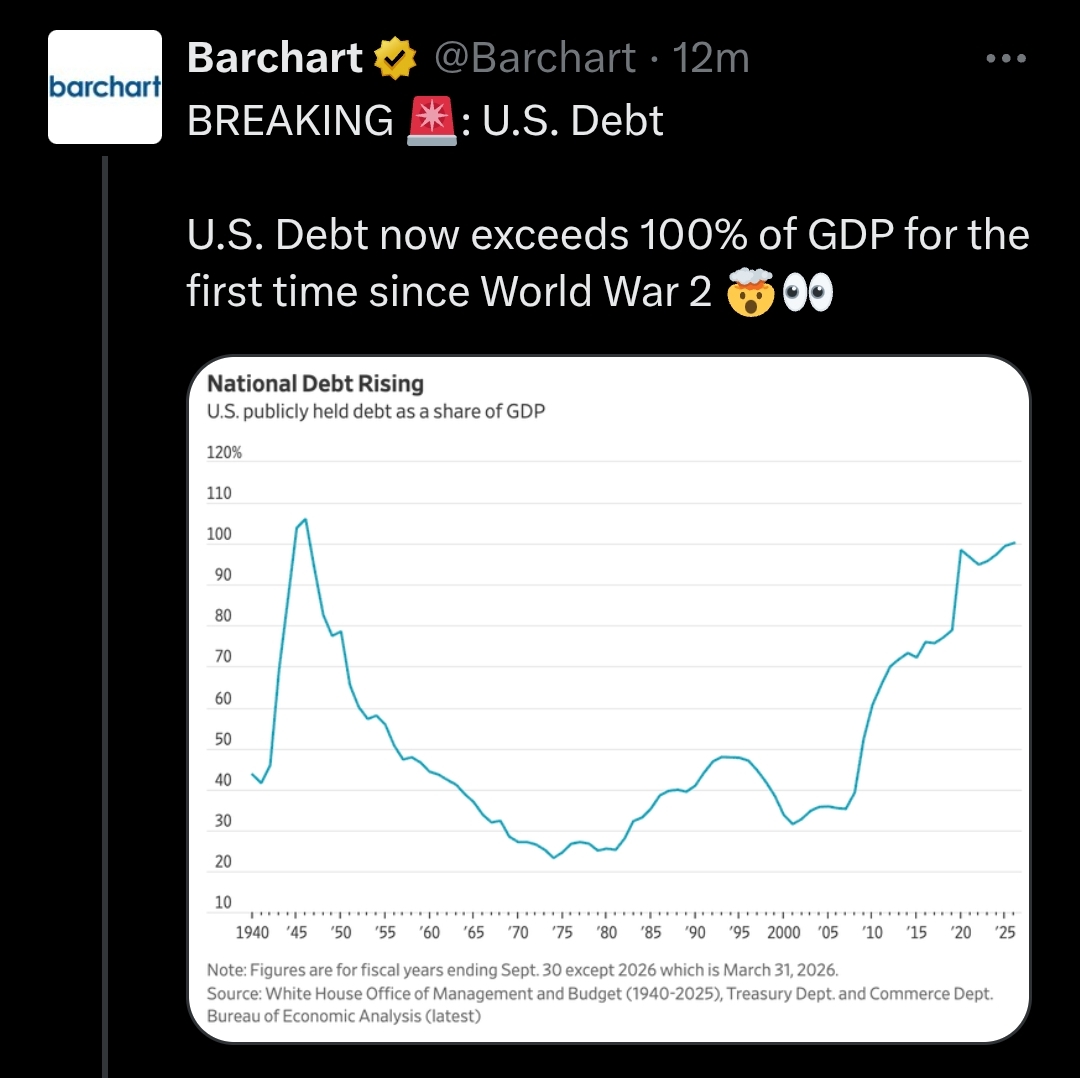1080x1078 pixels.
Task: Click the red siren emoji
Action: pos(432,121)
